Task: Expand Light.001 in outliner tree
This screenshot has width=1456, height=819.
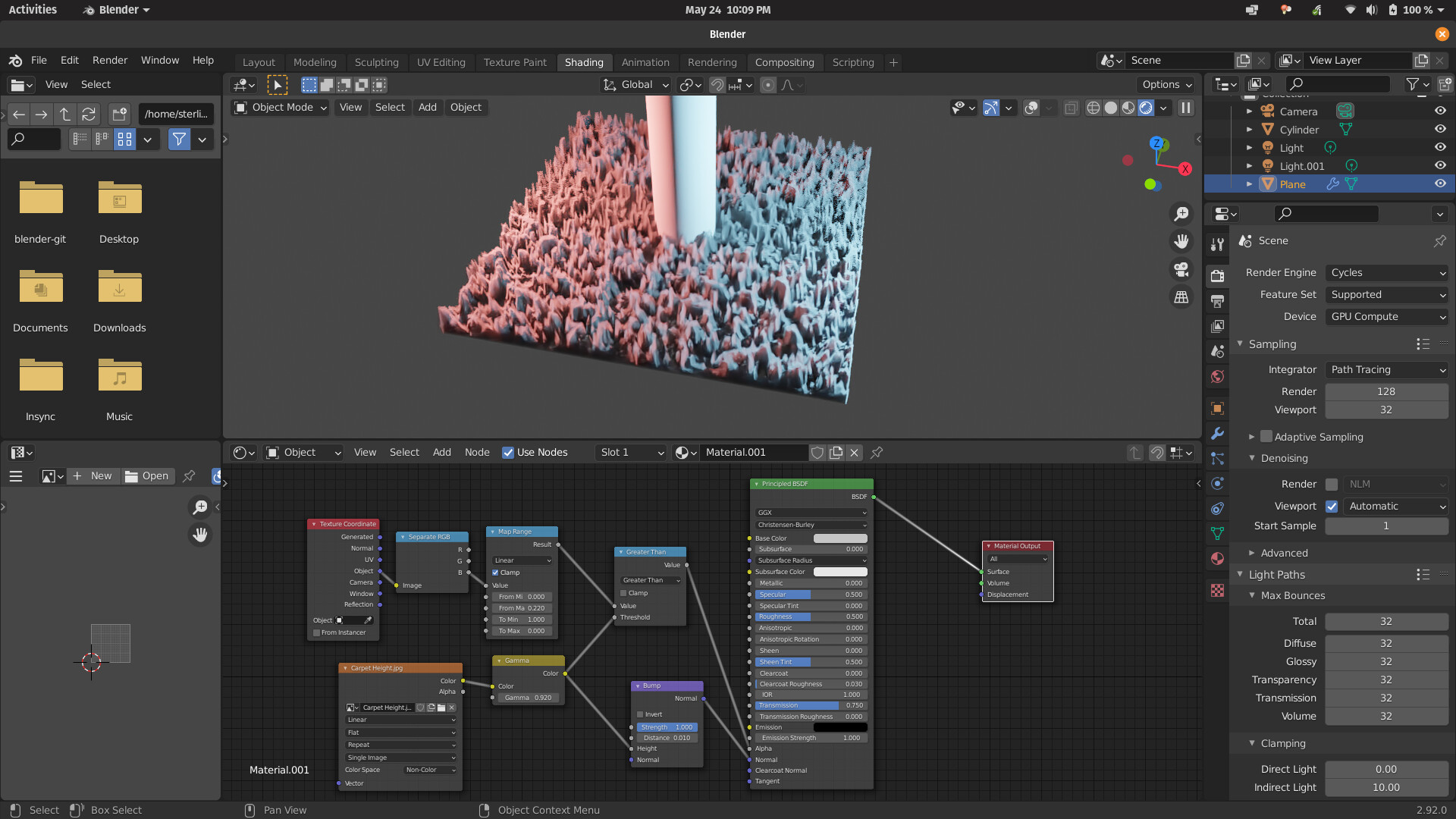Action: point(1250,166)
